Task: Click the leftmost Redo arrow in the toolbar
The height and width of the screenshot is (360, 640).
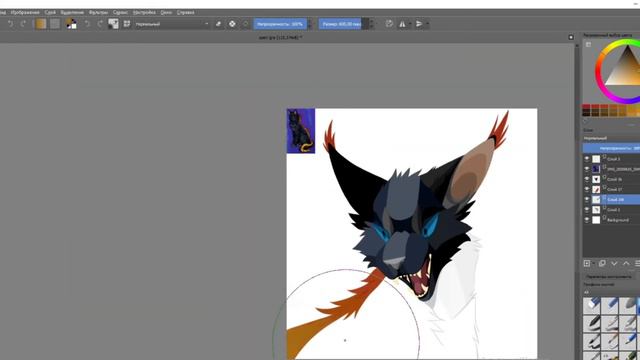Action: point(23,24)
